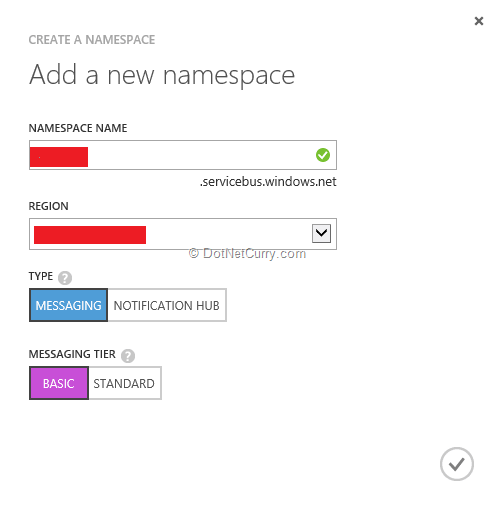Click the DotNetCurry.com watermark text
This screenshot has width=499, height=507.
(247, 254)
